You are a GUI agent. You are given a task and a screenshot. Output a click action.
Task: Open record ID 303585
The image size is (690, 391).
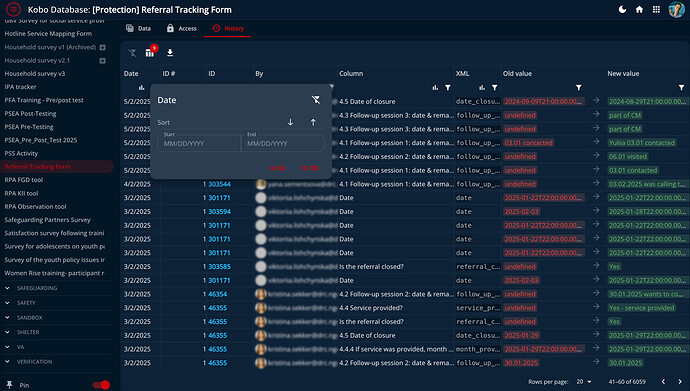[219, 267]
